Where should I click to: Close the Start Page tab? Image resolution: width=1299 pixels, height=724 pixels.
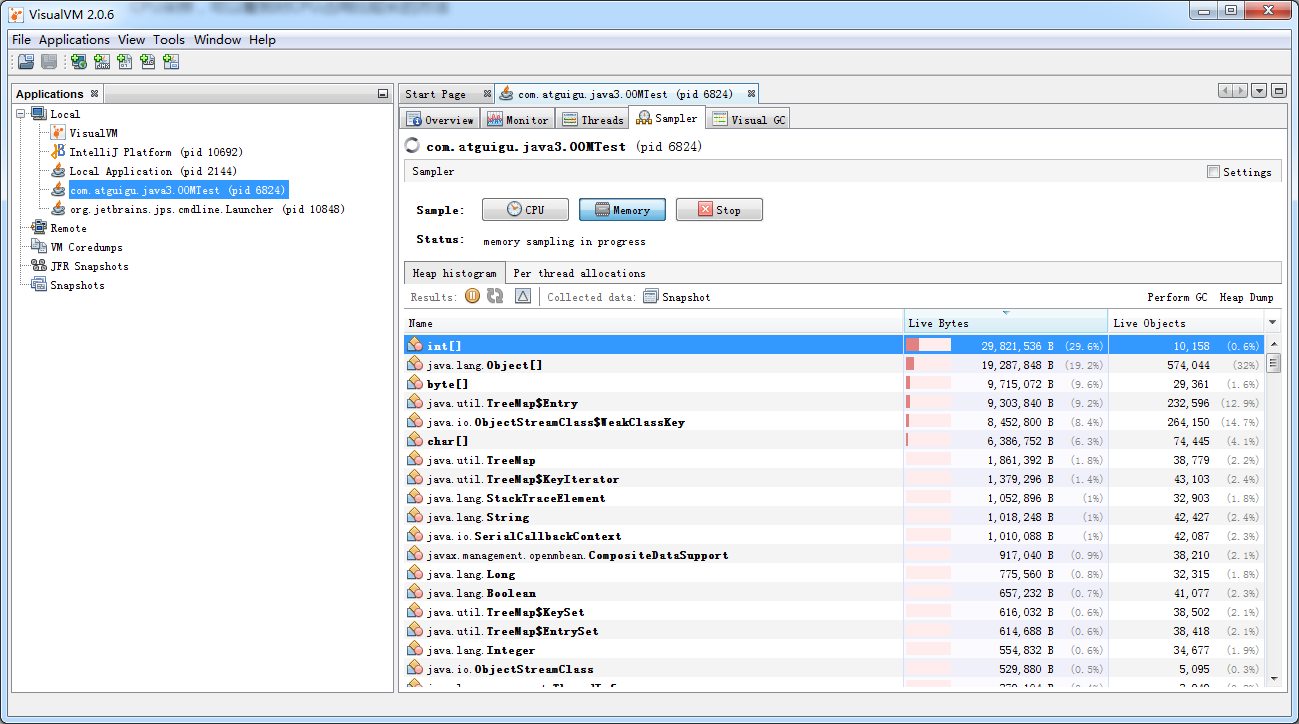pyautogui.click(x=487, y=94)
